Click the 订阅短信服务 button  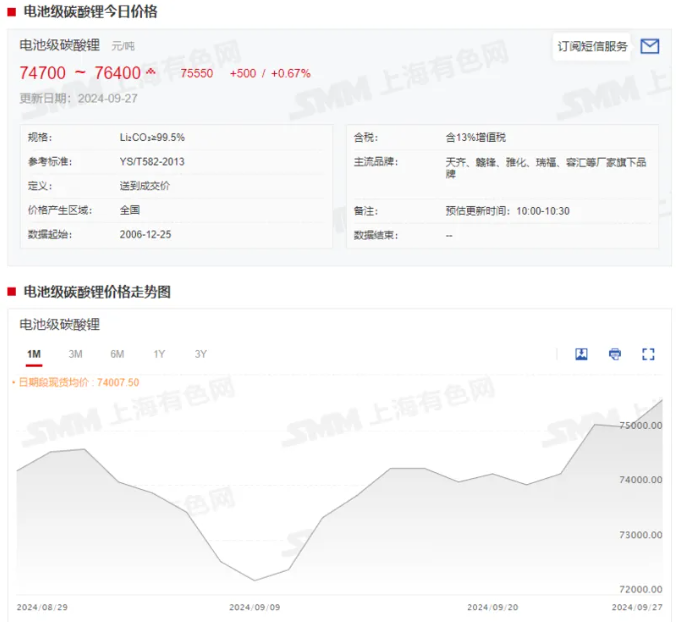(593, 46)
